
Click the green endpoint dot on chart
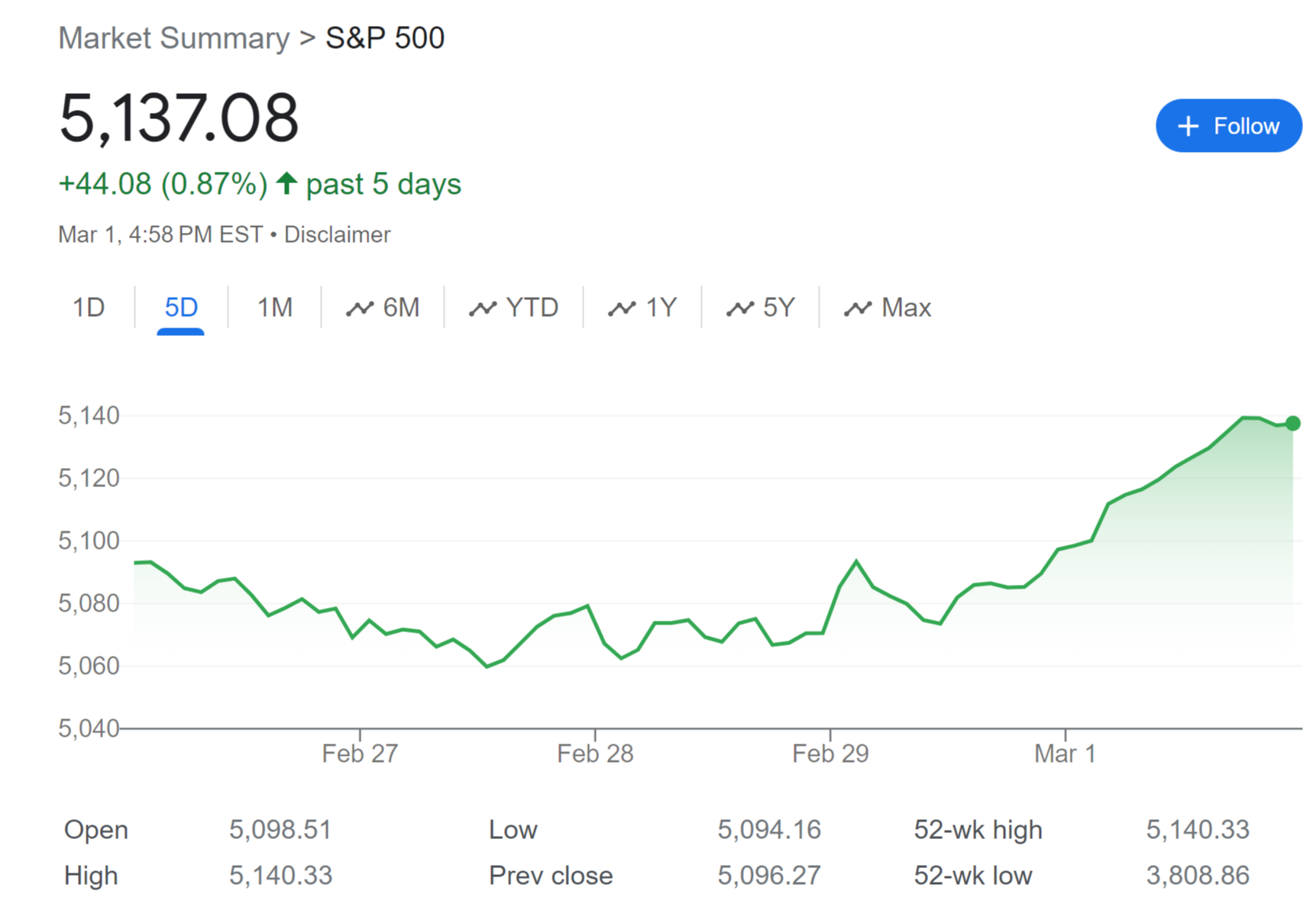click(x=1292, y=423)
